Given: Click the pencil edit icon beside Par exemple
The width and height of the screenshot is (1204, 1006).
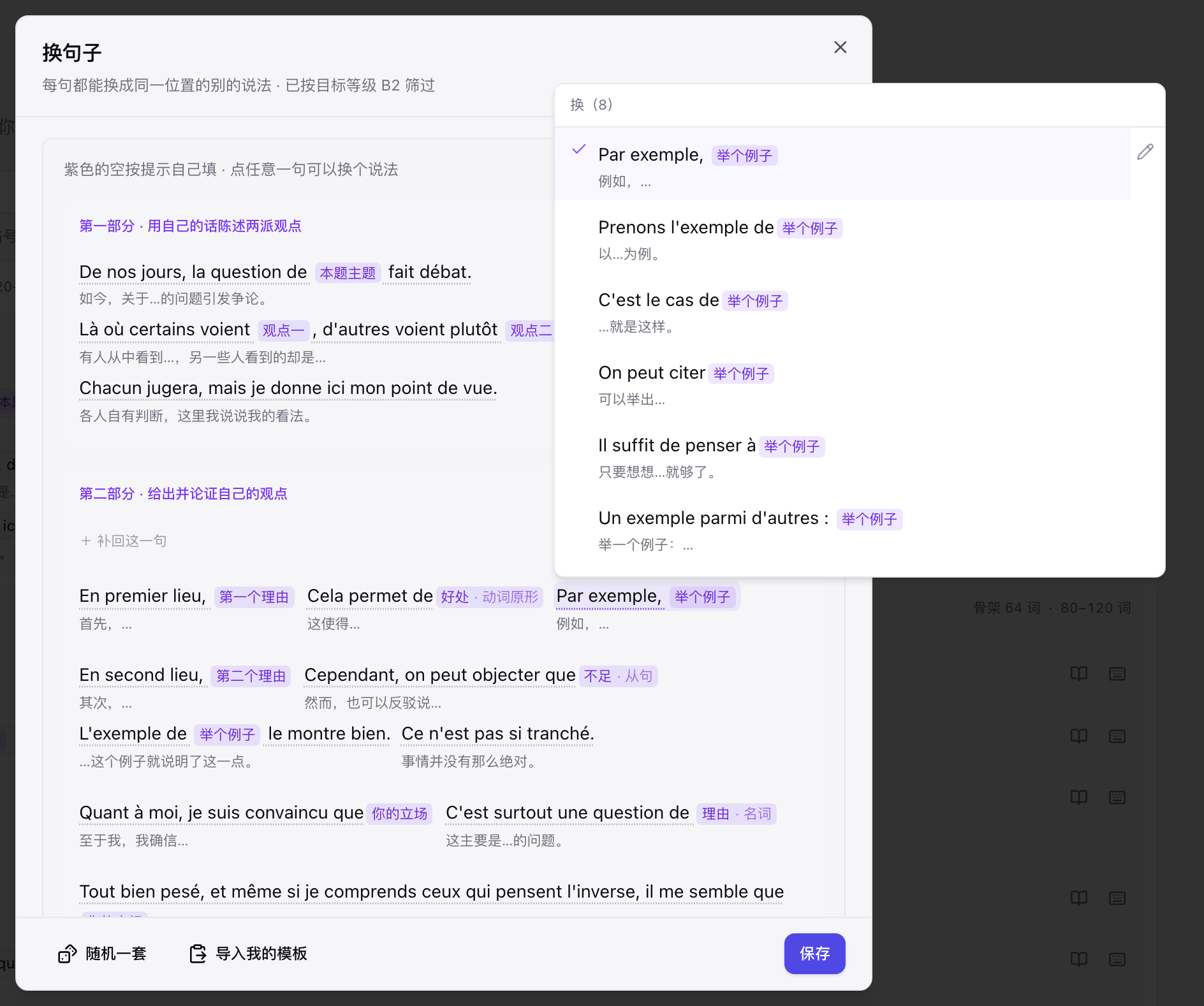Looking at the screenshot, I should click(1145, 152).
